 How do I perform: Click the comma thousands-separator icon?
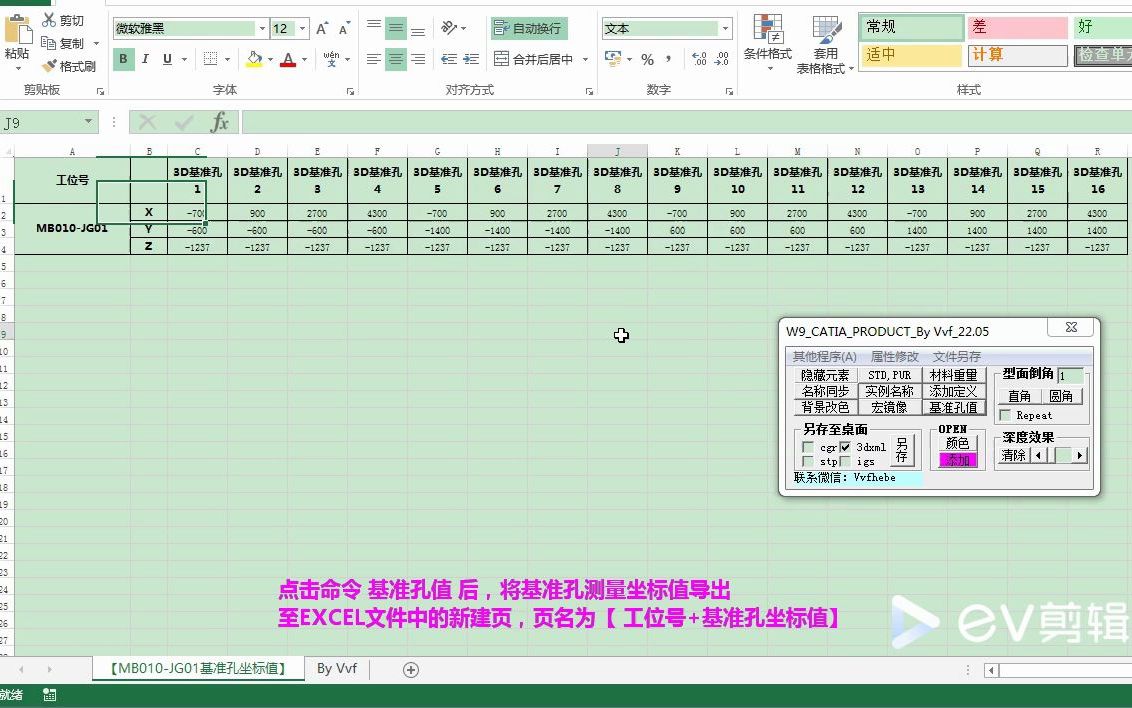(x=667, y=60)
